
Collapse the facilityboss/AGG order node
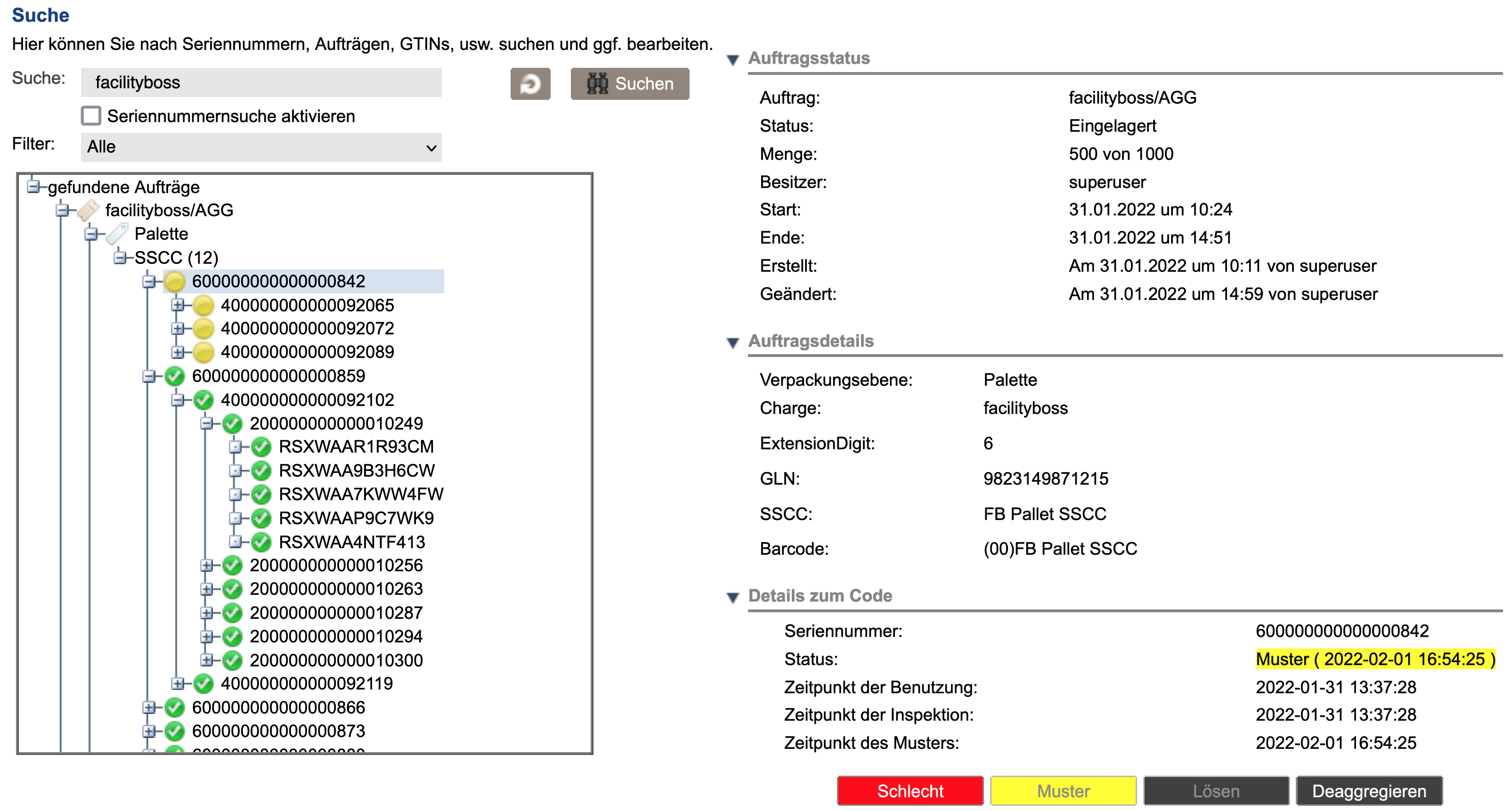point(62,210)
